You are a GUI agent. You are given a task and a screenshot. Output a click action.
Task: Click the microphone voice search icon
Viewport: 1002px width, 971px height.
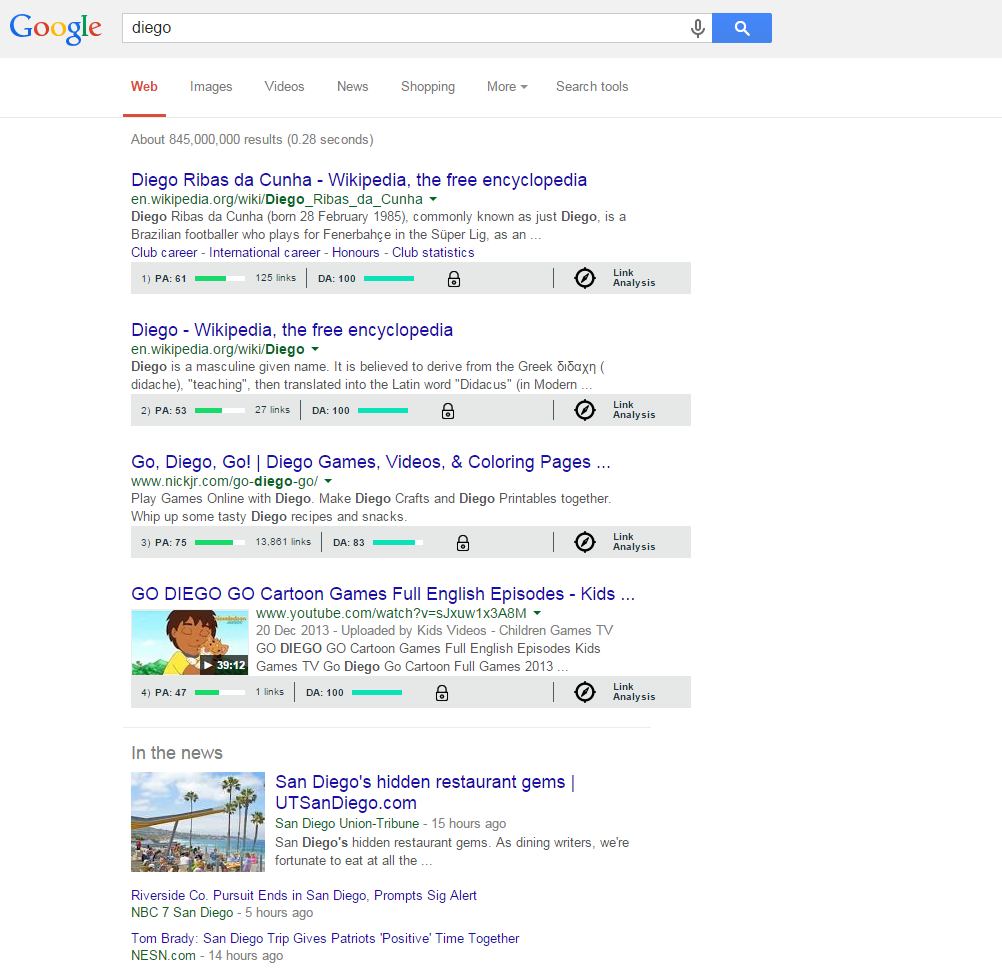[698, 28]
